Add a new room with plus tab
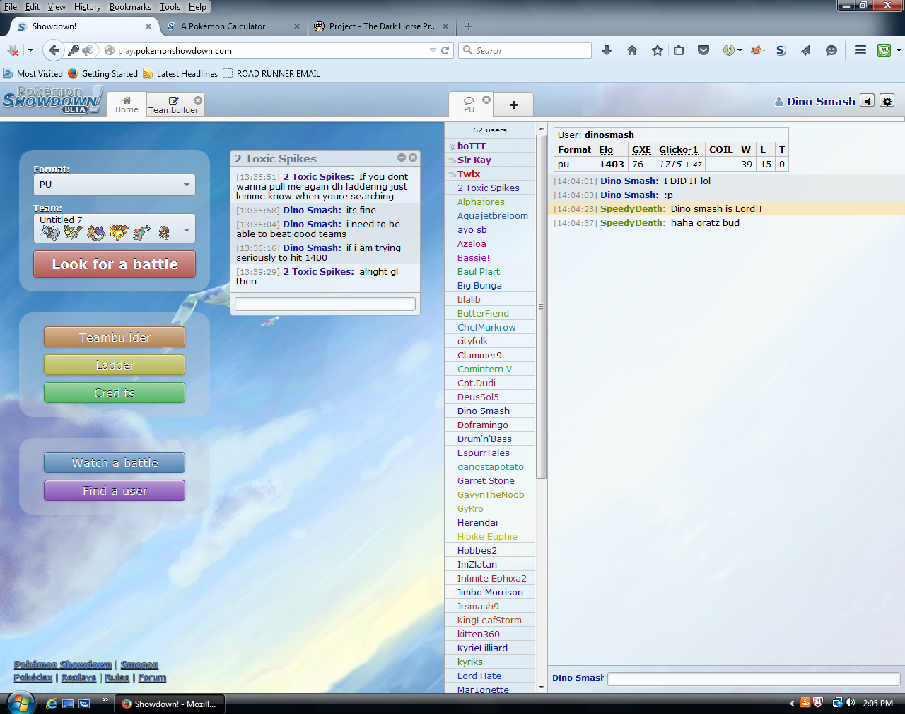The width and height of the screenshot is (905, 714). 514,105
